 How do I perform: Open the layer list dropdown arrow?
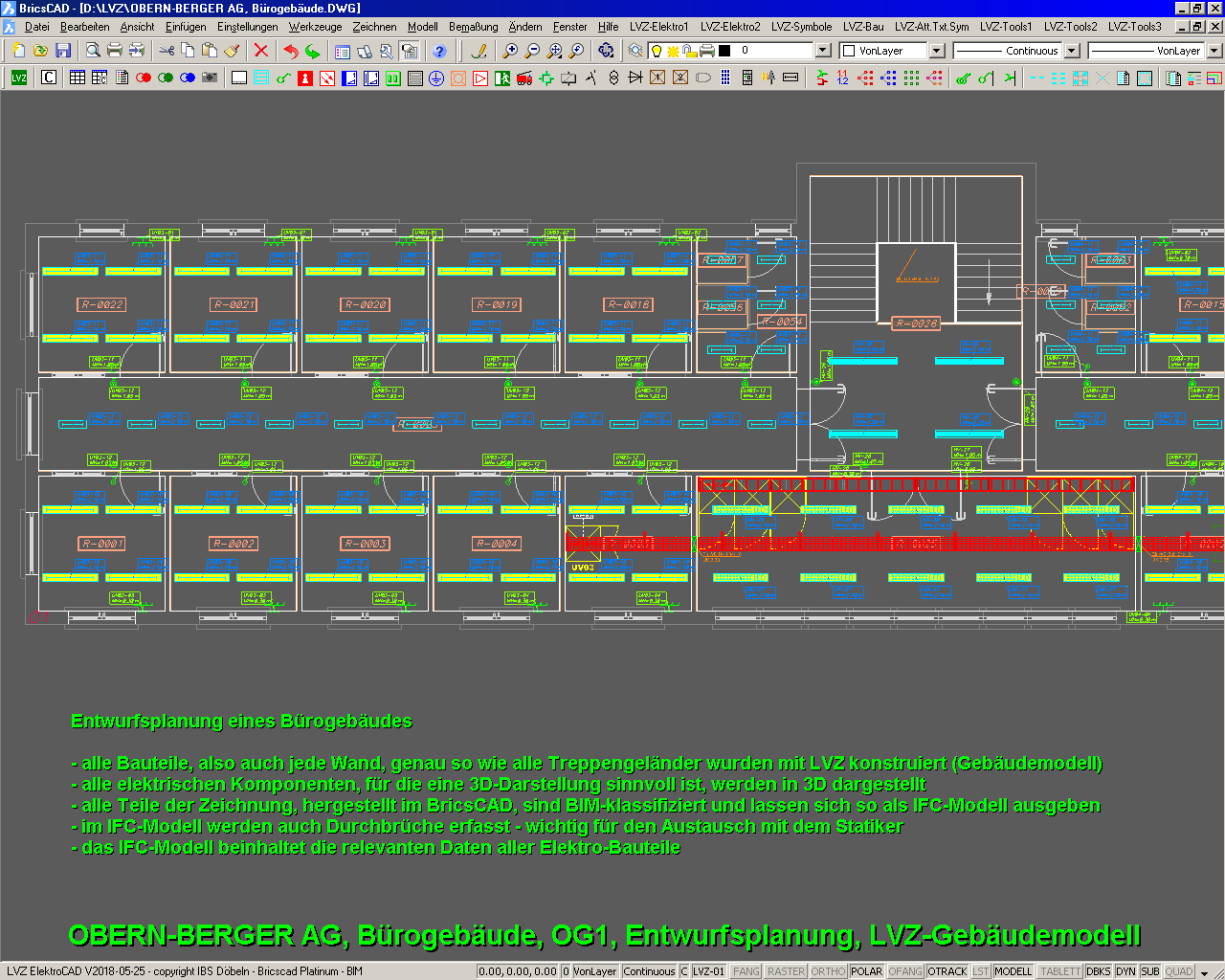823,51
